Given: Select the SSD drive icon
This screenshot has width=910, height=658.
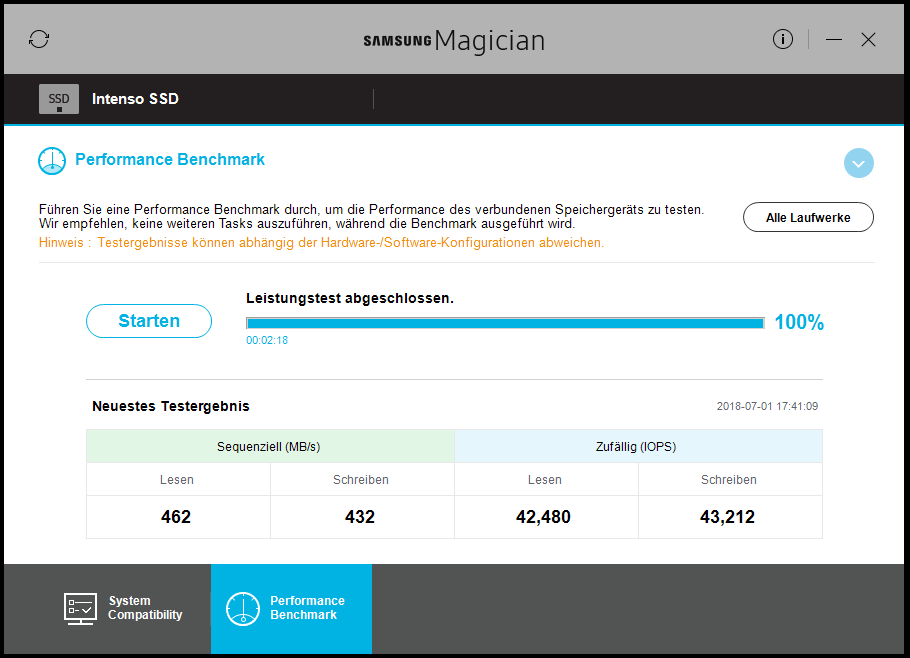Looking at the screenshot, I should pyautogui.click(x=59, y=99).
